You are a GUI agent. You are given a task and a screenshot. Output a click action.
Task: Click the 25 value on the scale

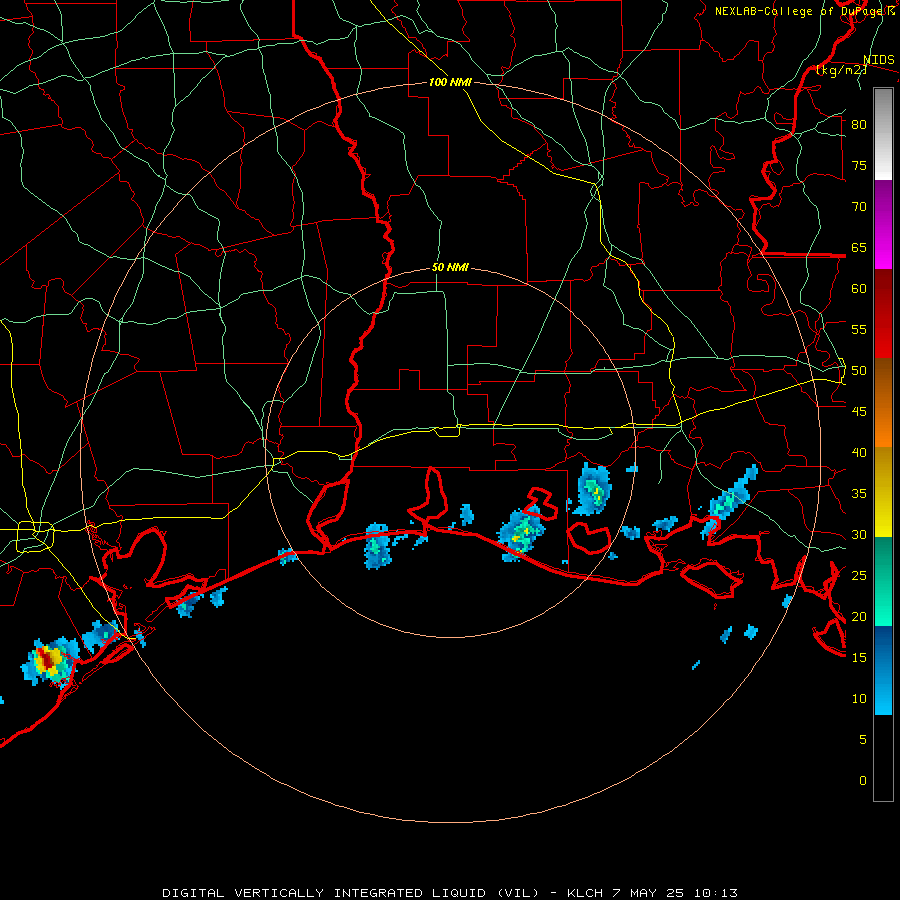[x=859, y=576]
